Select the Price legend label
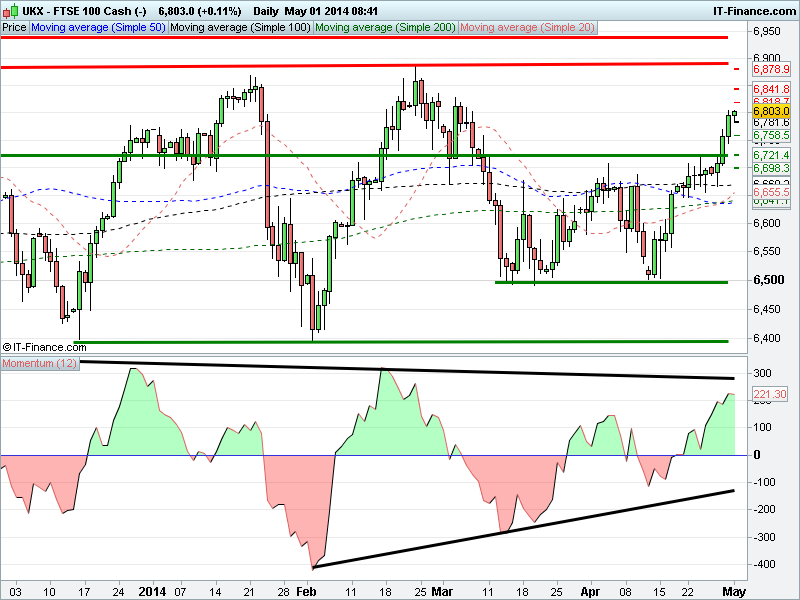This screenshot has height=600, width=800. (x=15, y=28)
